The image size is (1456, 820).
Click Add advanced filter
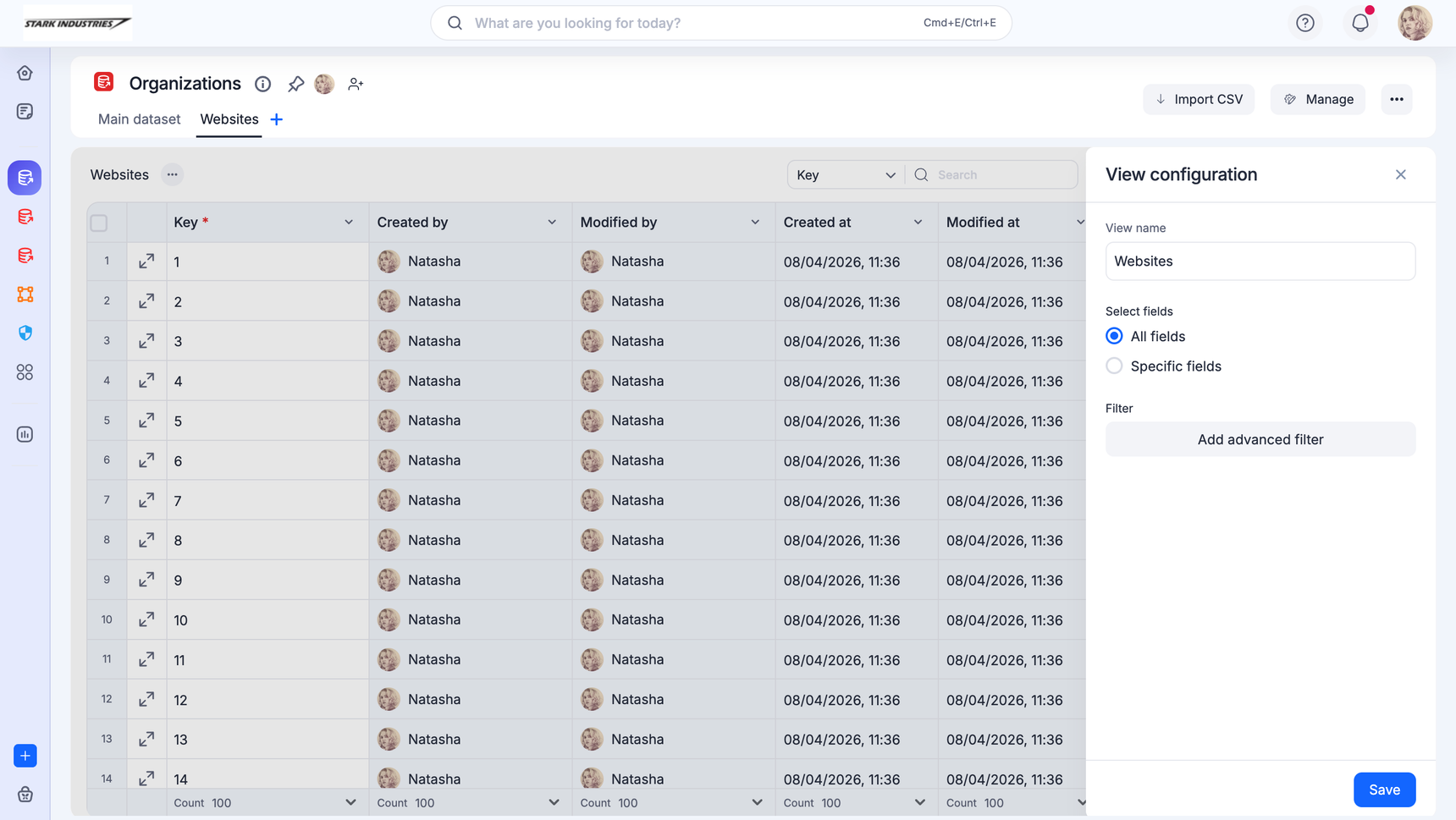pyautogui.click(x=1260, y=439)
